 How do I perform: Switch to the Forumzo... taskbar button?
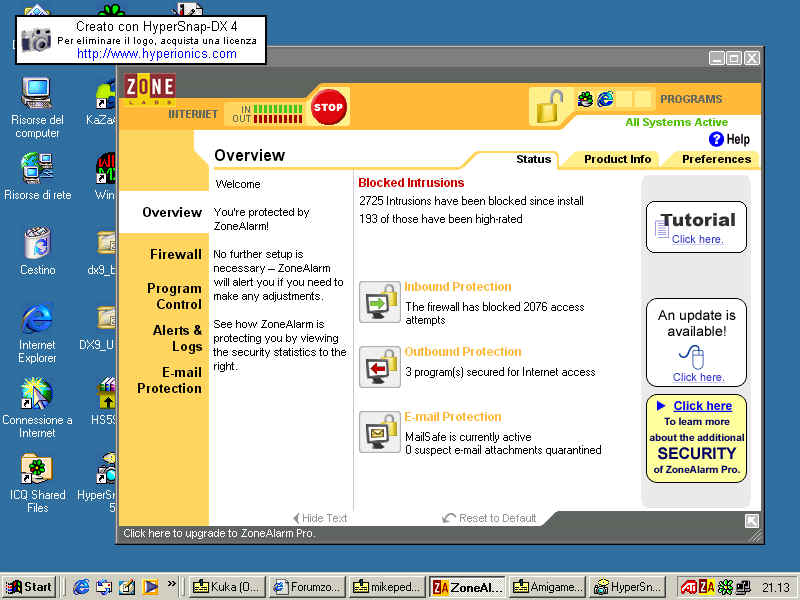click(307, 587)
